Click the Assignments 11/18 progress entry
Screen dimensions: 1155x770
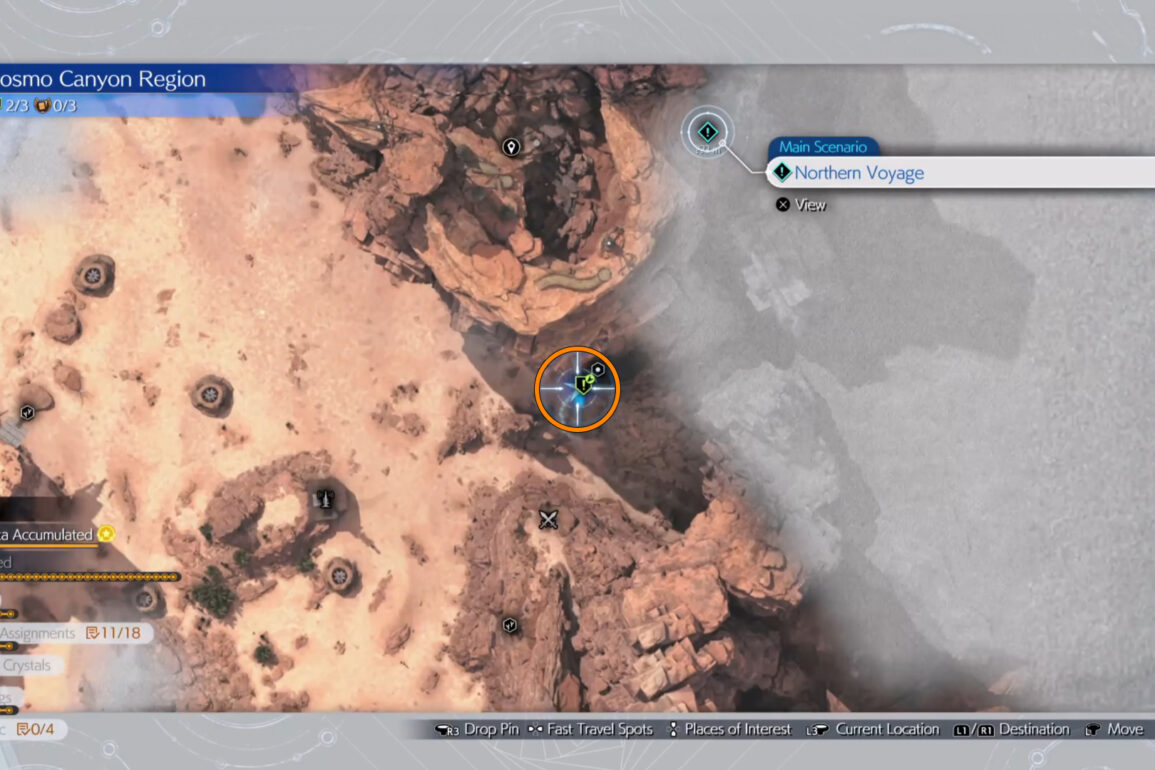(x=76, y=633)
